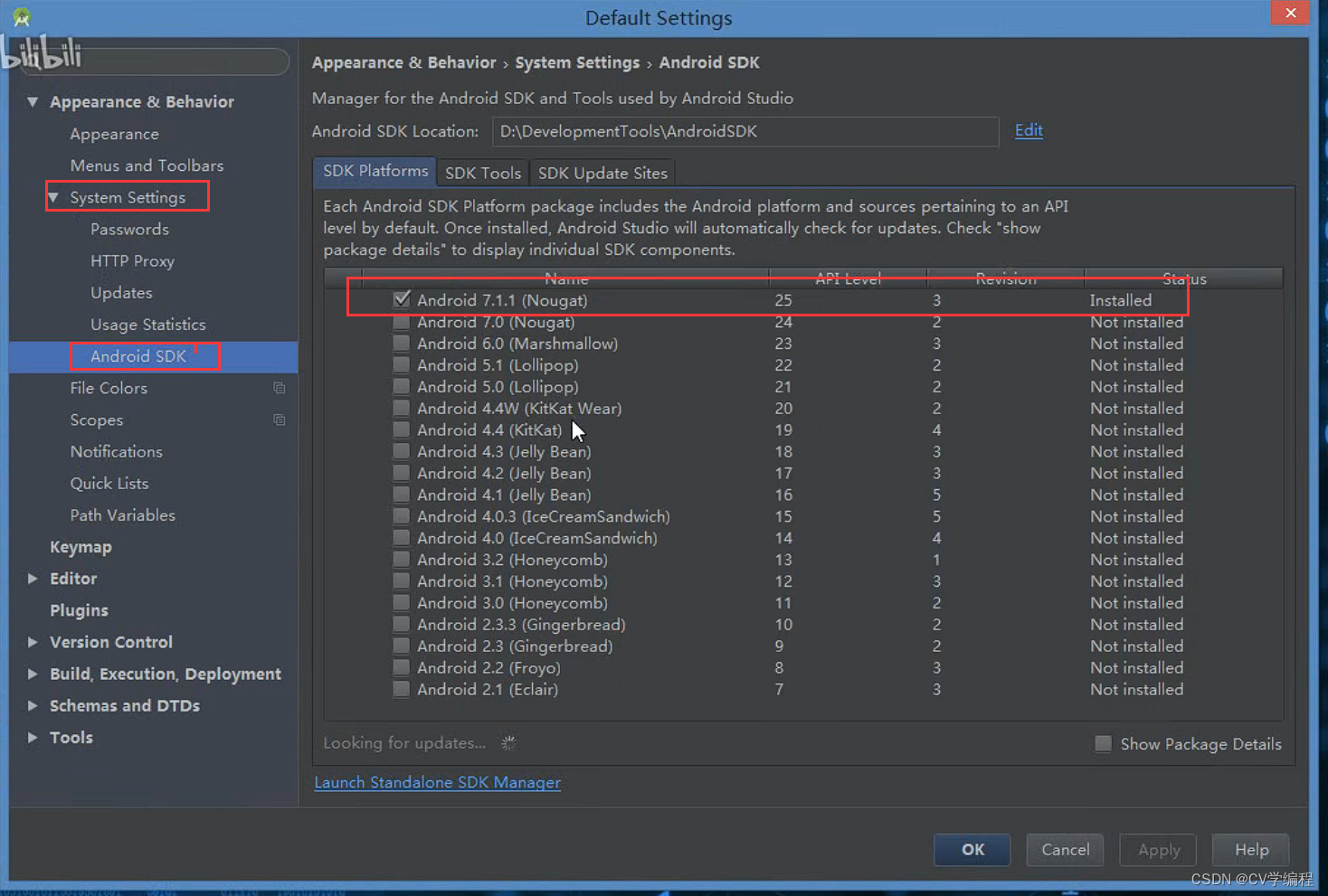Click Edit link for SDK location
1328x896 pixels.
1029,130
